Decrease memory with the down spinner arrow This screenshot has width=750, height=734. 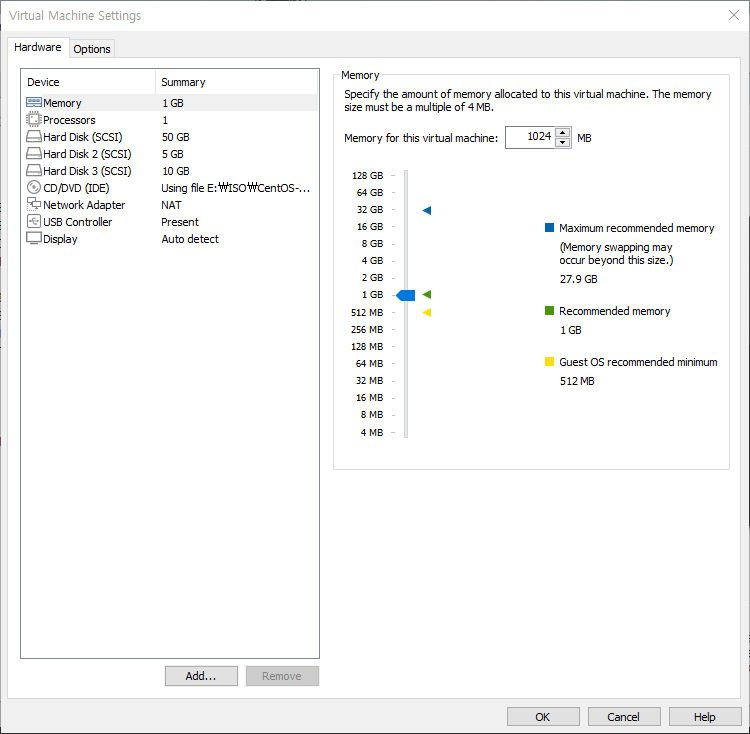pyautogui.click(x=563, y=142)
